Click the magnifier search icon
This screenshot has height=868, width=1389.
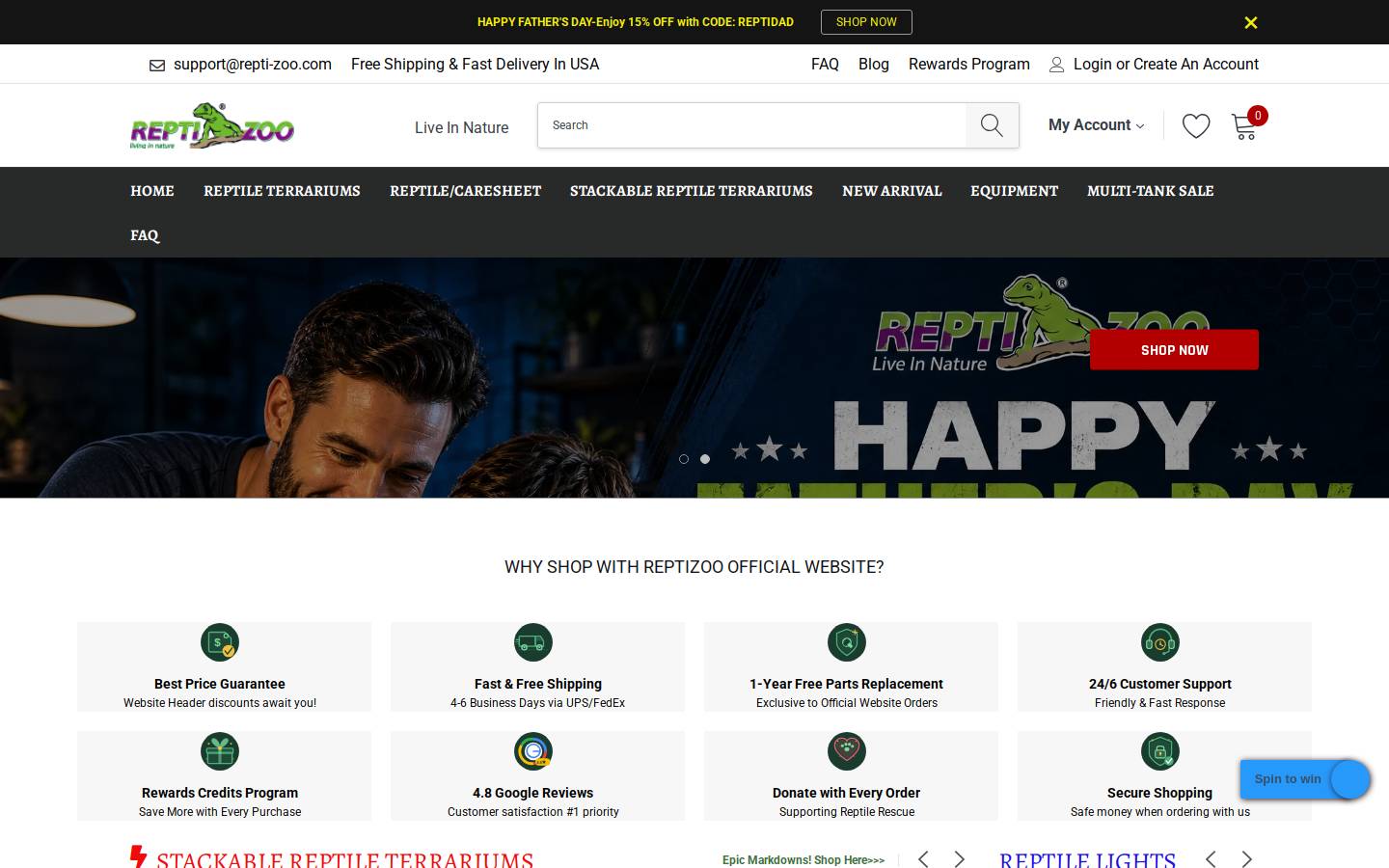coord(992,125)
